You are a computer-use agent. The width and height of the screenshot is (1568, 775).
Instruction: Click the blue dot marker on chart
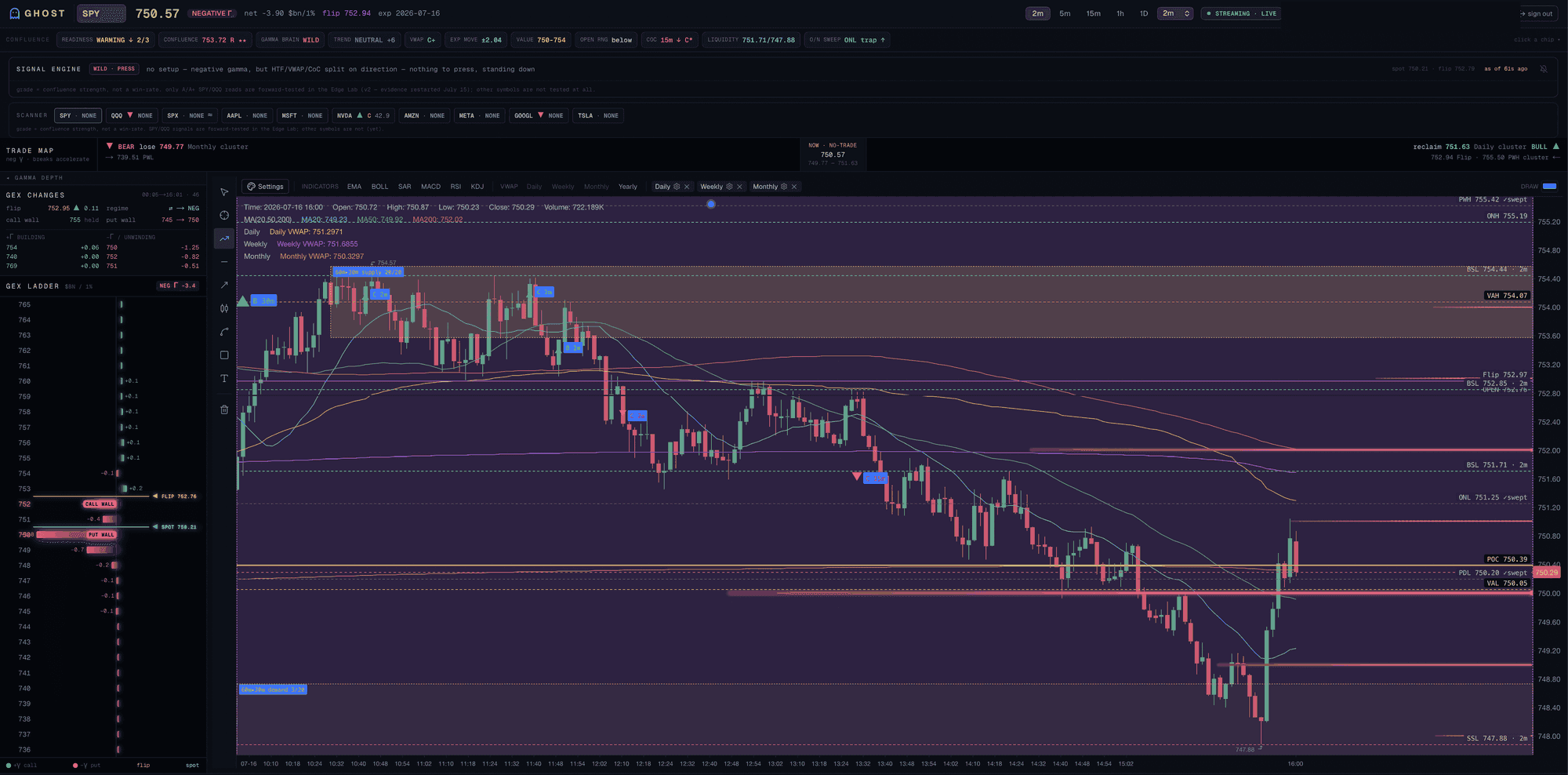[711, 204]
